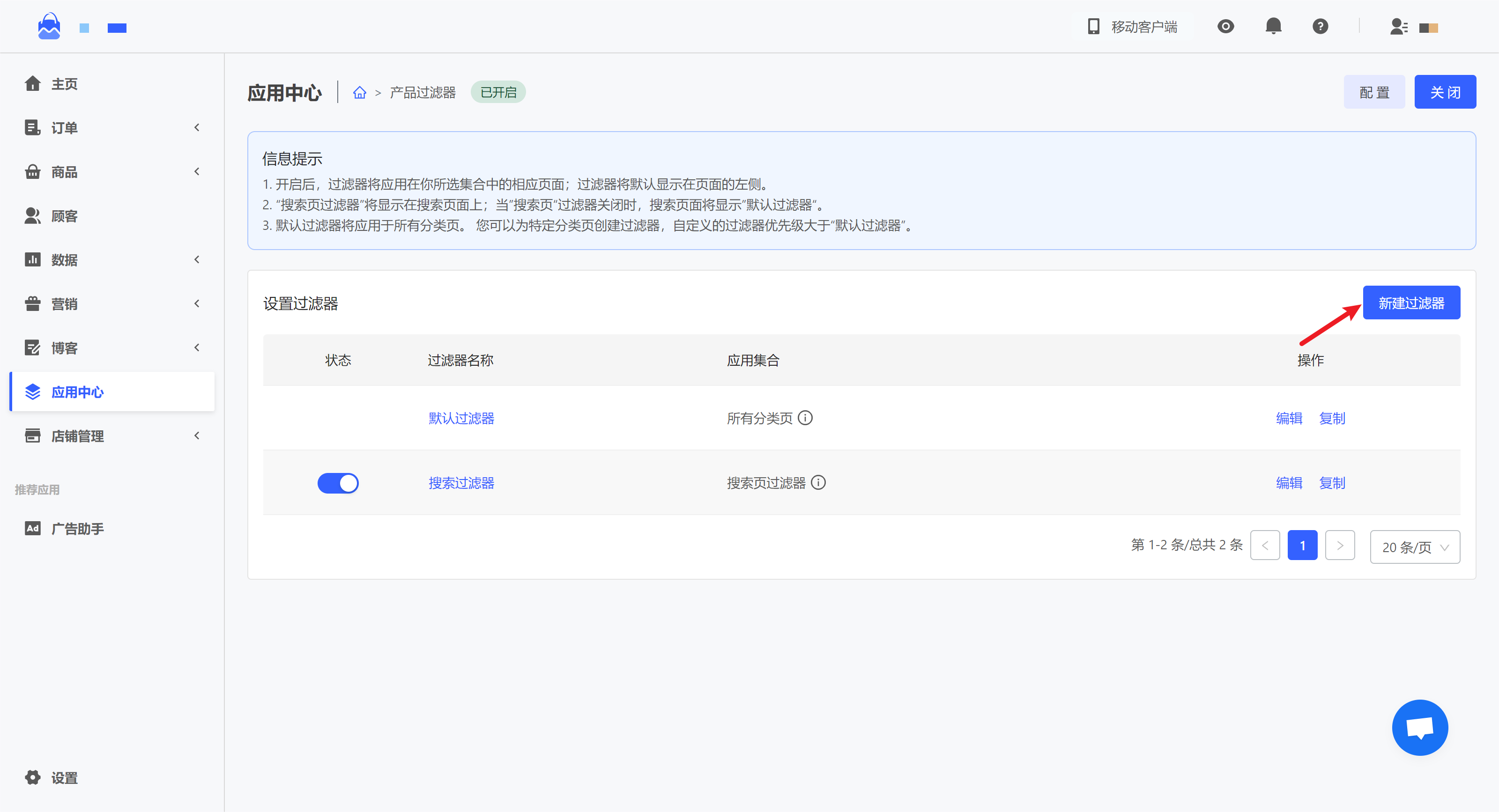Click the notification bell icon

point(1273,26)
